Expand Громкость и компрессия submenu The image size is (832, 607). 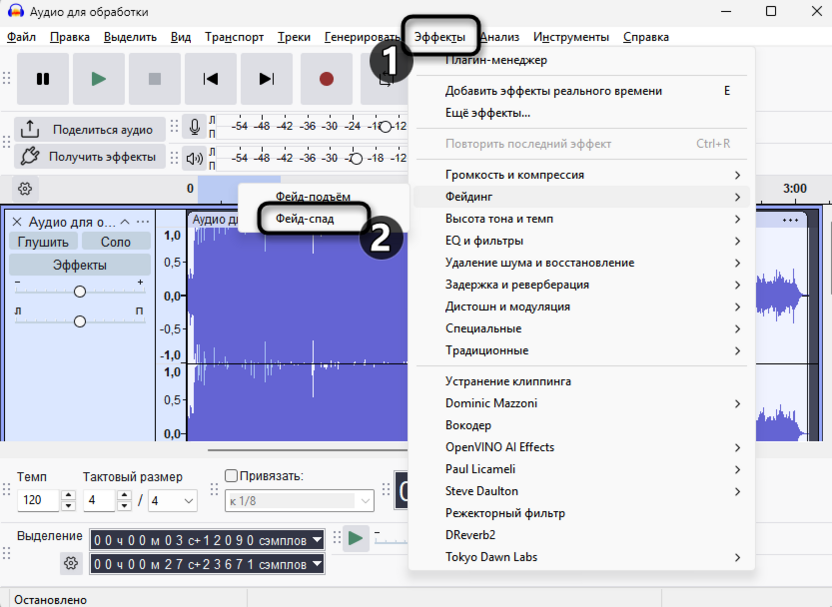click(x=582, y=175)
